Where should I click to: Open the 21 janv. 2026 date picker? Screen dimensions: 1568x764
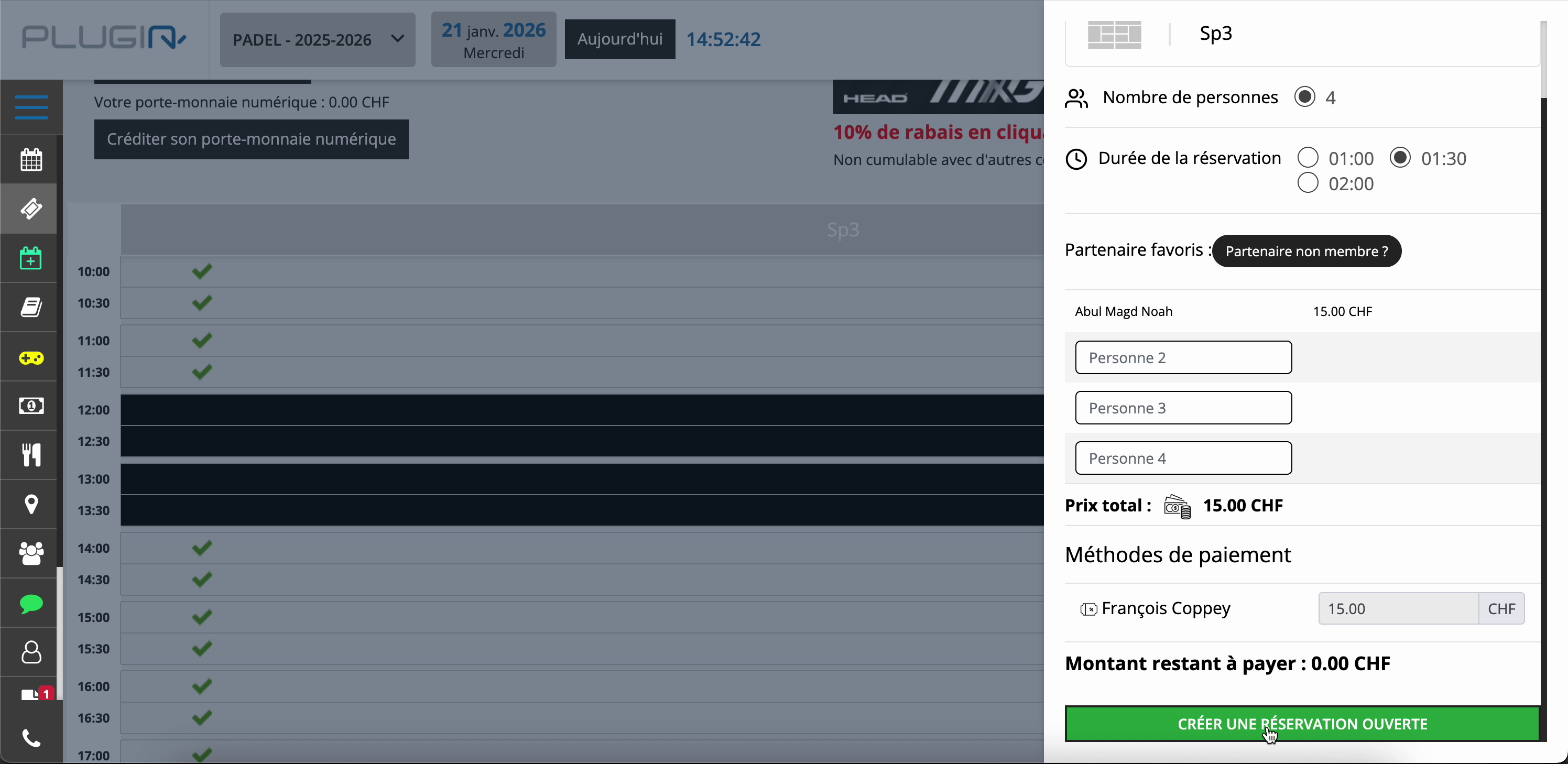(x=493, y=40)
